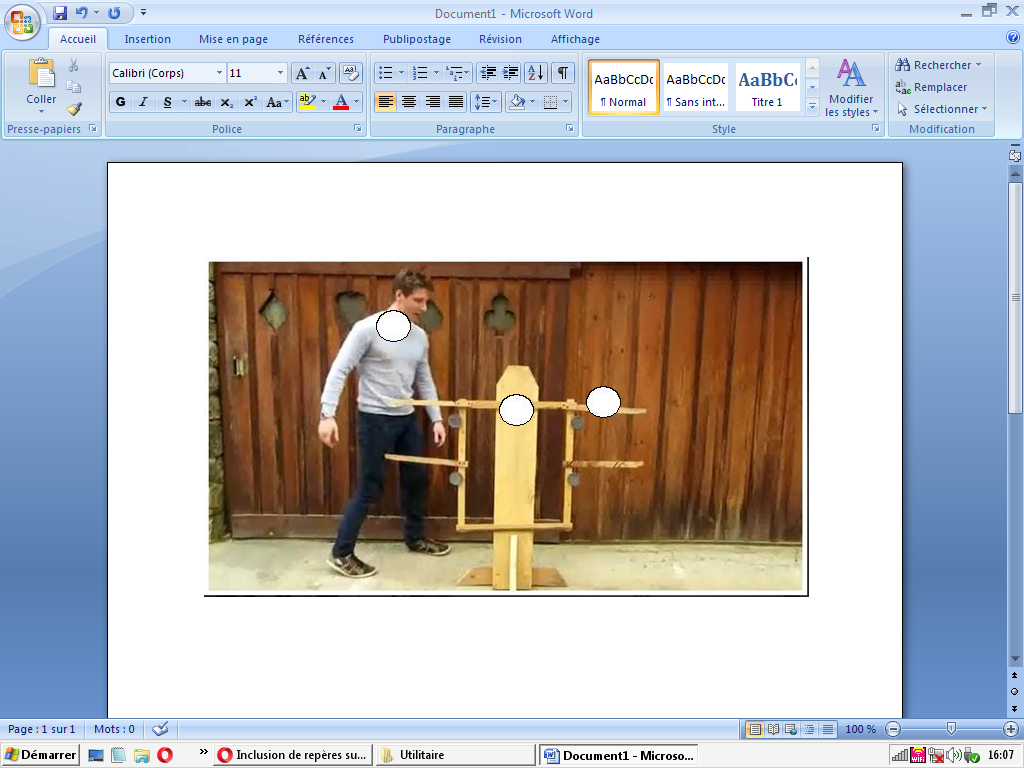1024x768 pixels.
Task: Apply yellow text highlight color
Action: pos(307,102)
